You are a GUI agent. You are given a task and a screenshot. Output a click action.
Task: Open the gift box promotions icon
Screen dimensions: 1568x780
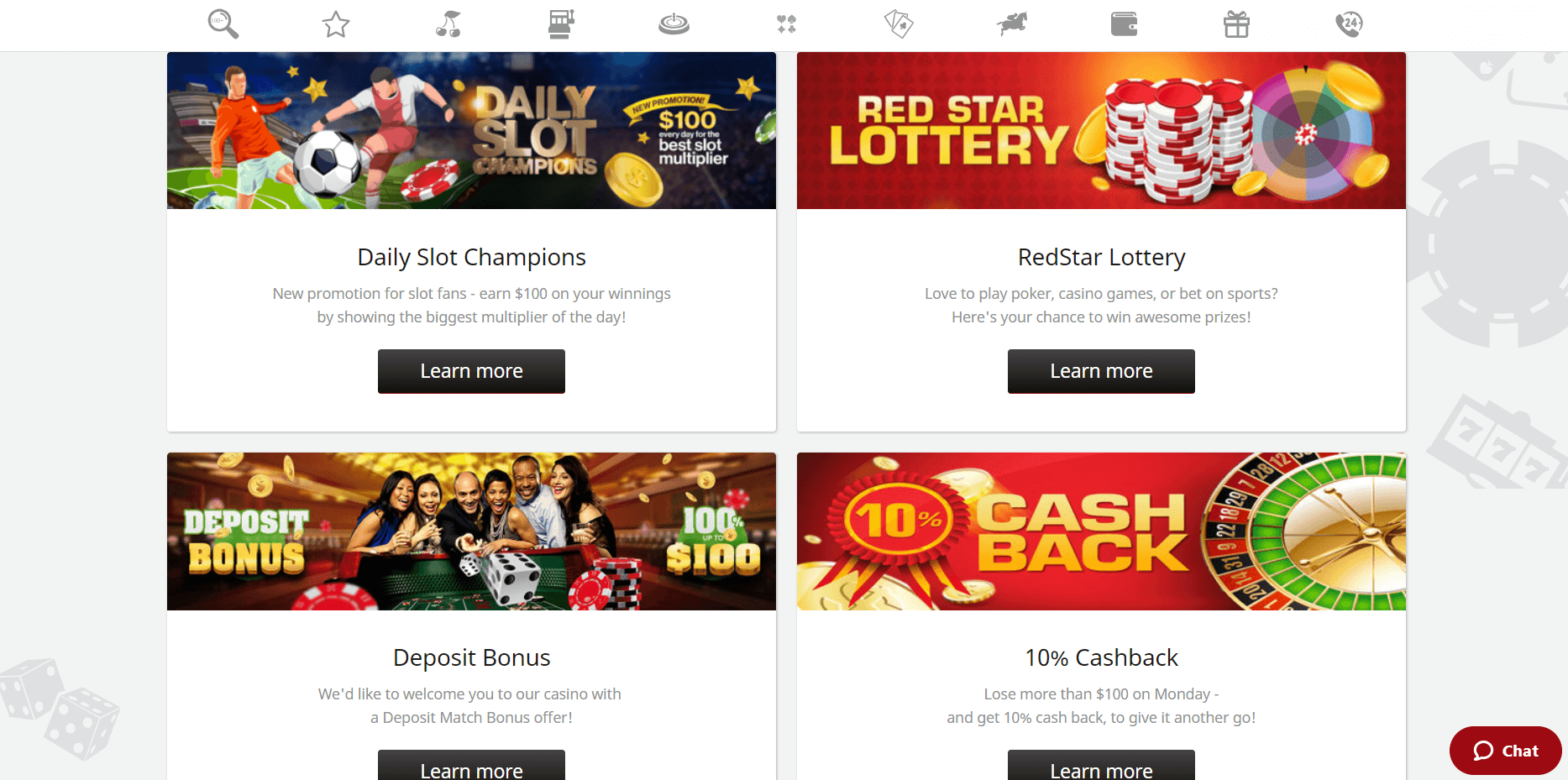1236,24
